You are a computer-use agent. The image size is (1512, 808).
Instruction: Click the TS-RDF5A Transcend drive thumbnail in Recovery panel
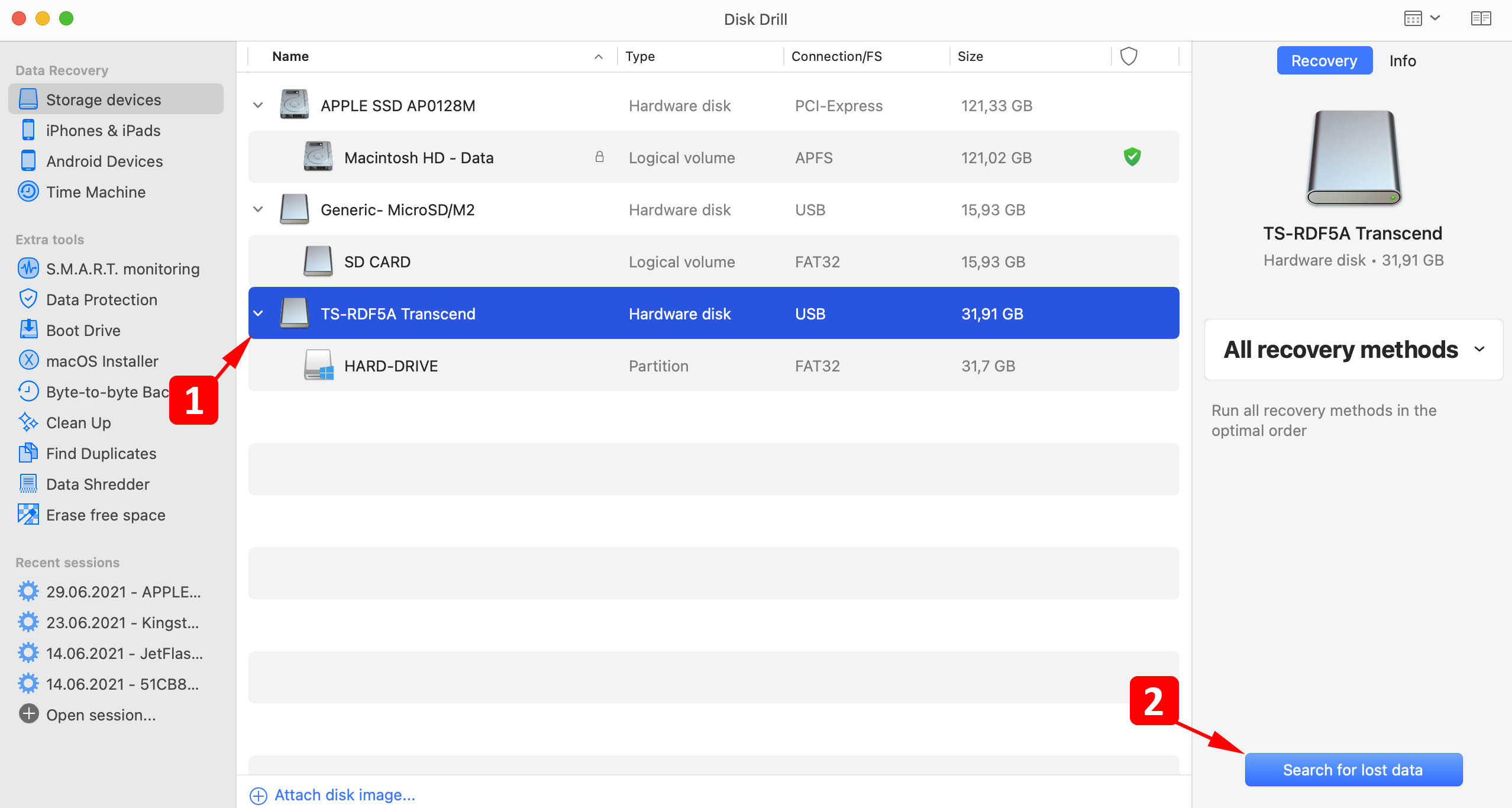[x=1353, y=157]
